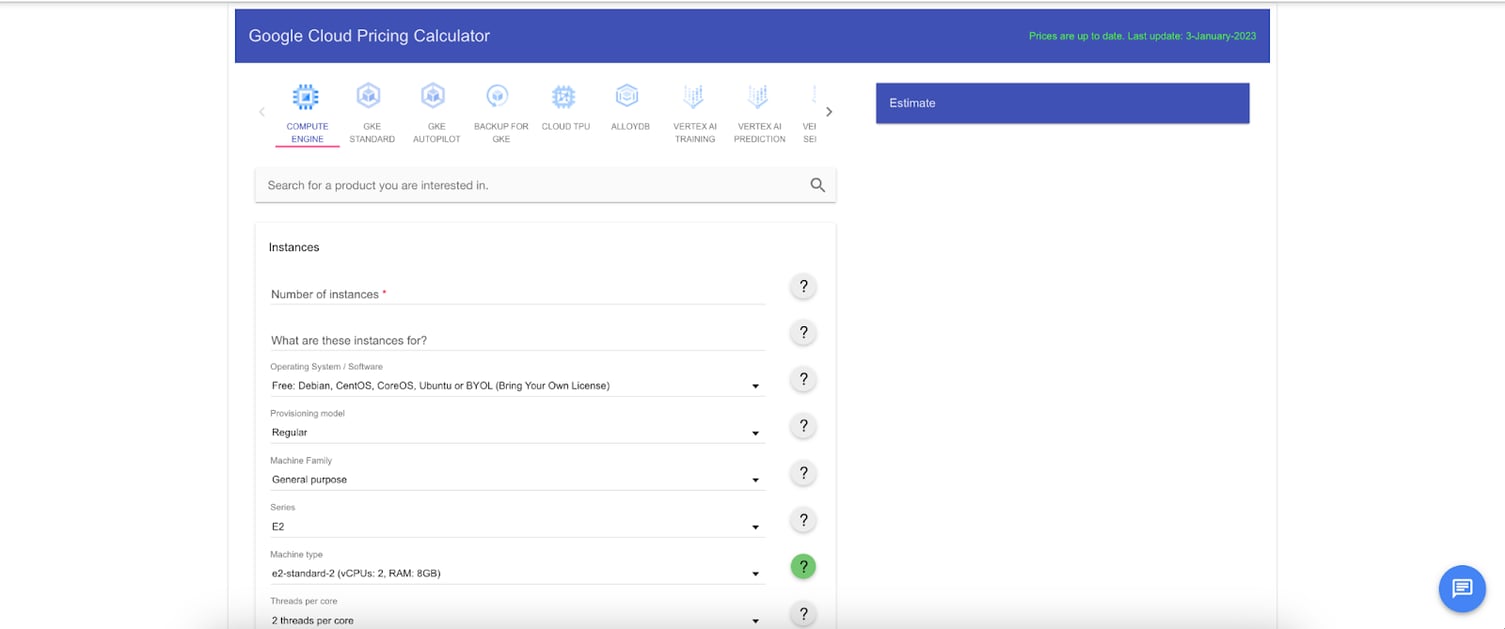Image resolution: width=1505 pixels, height=629 pixels.
Task: Click the help icon beside Provisioning model
Action: tap(802, 425)
